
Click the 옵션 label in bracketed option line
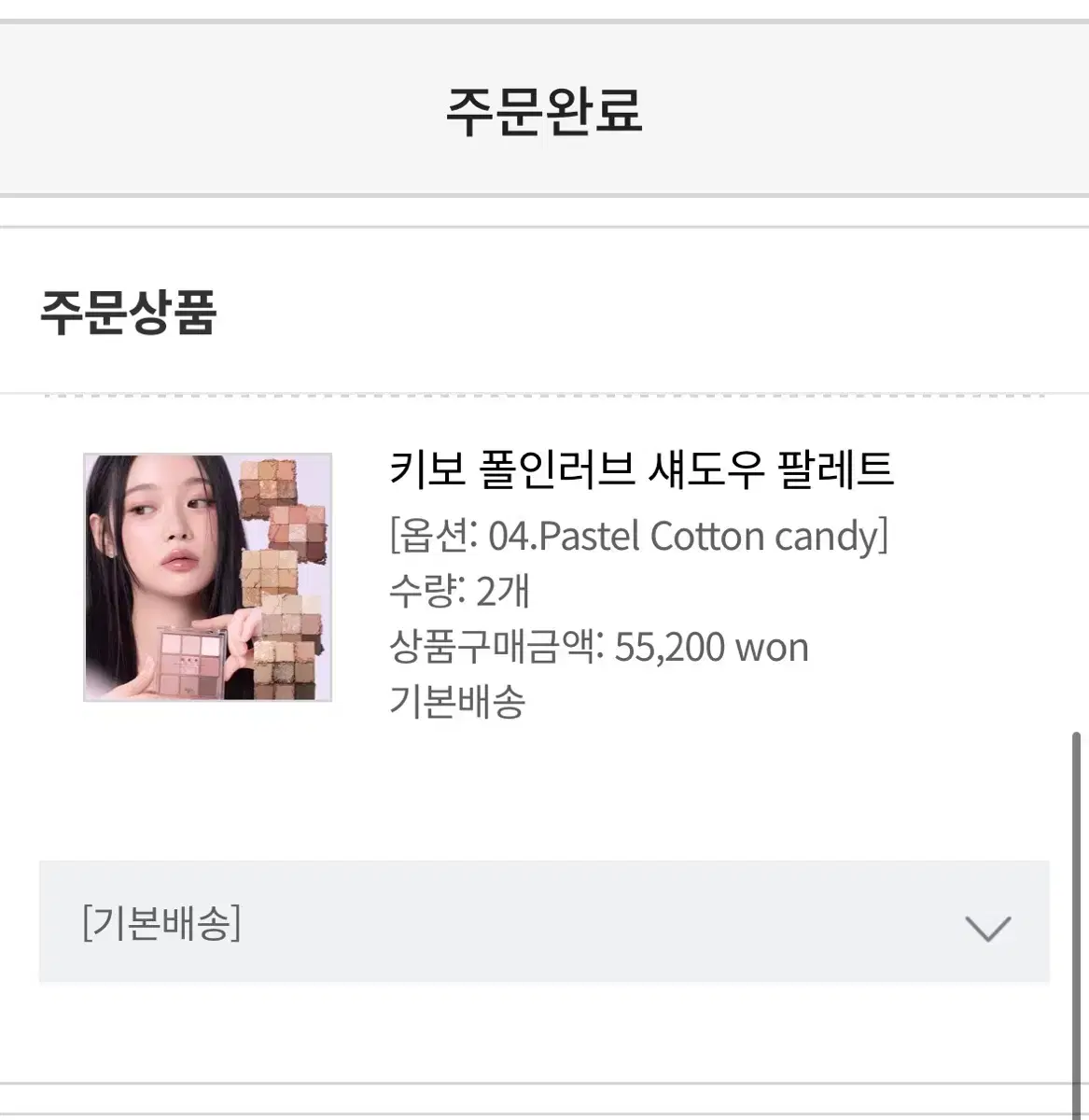(x=428, y=536)
